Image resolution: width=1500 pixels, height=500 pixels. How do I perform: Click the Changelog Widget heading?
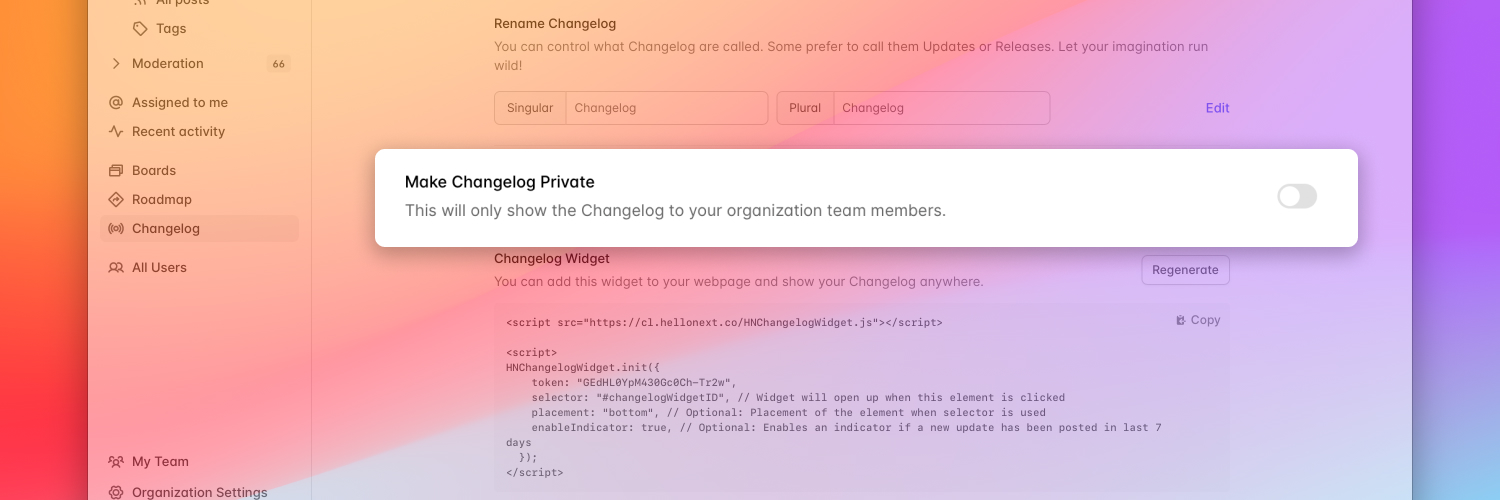tap(552, 258)
